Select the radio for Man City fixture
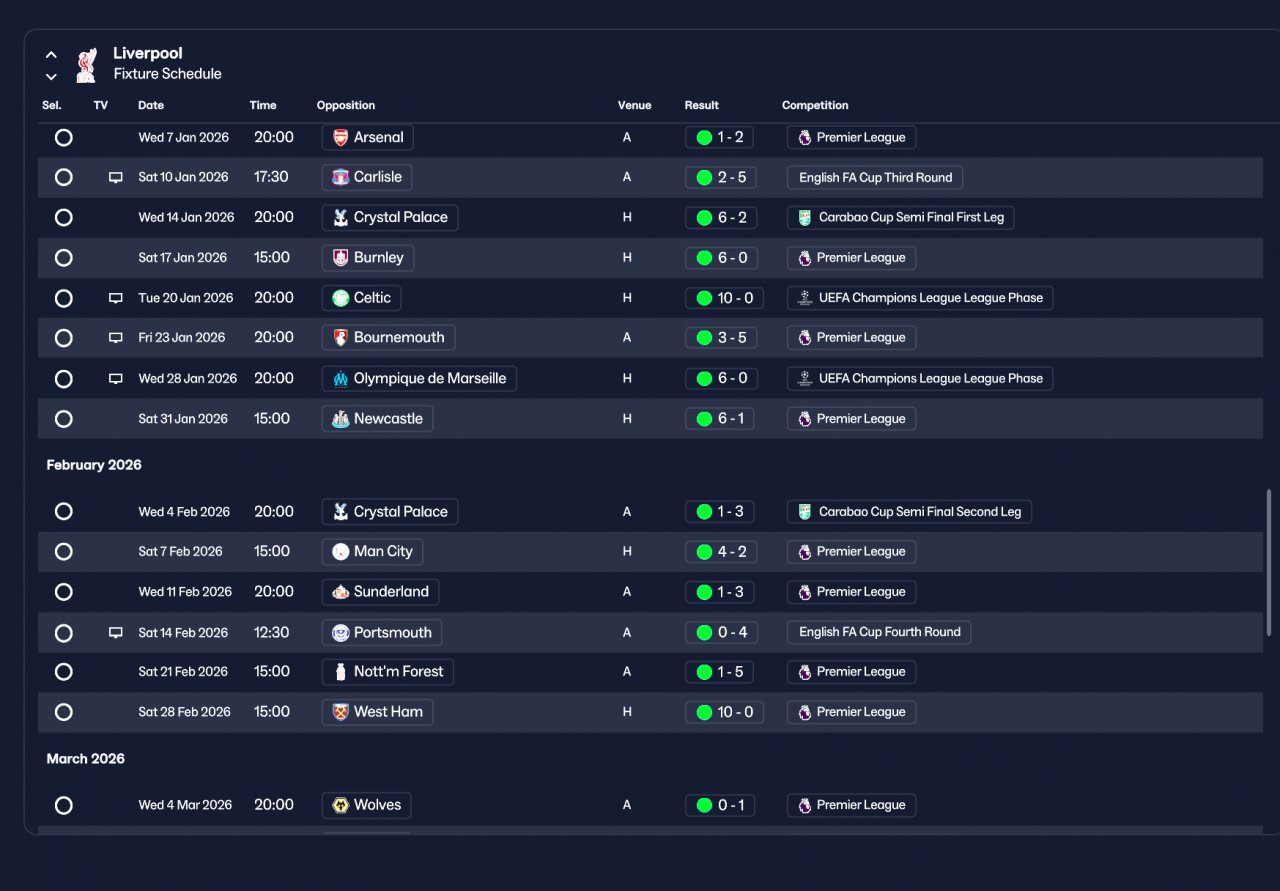 pos(64,552)
